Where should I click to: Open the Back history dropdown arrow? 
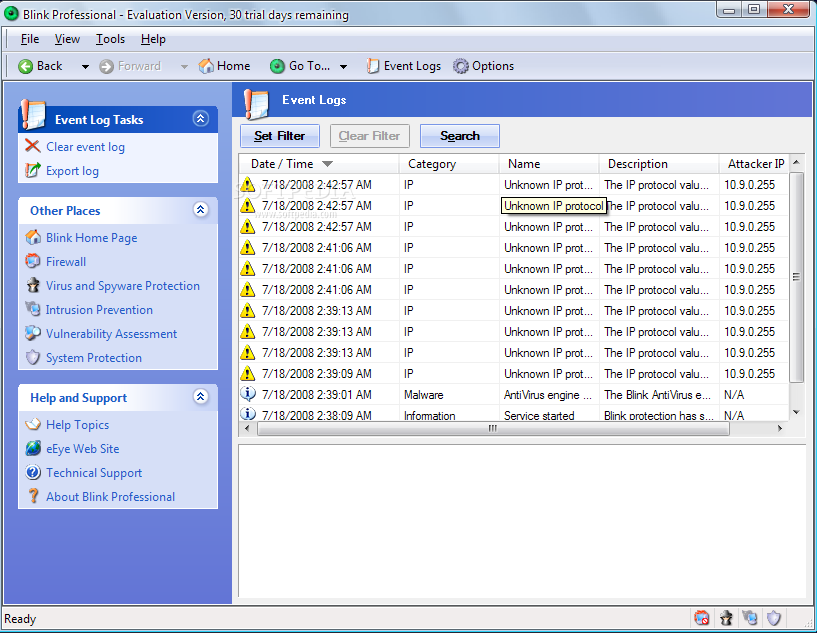pos(85,67)
